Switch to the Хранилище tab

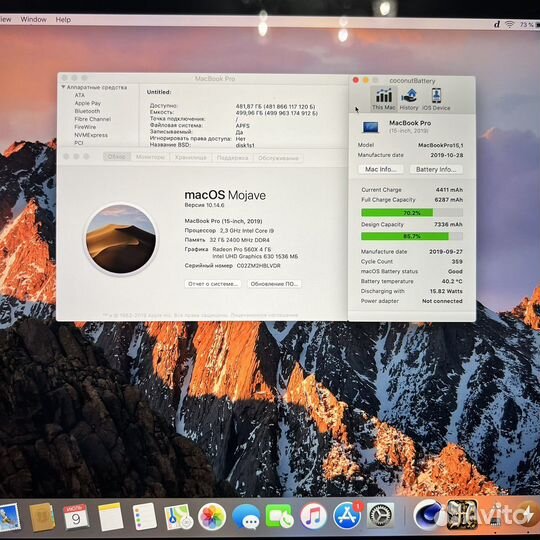[190, 157]
